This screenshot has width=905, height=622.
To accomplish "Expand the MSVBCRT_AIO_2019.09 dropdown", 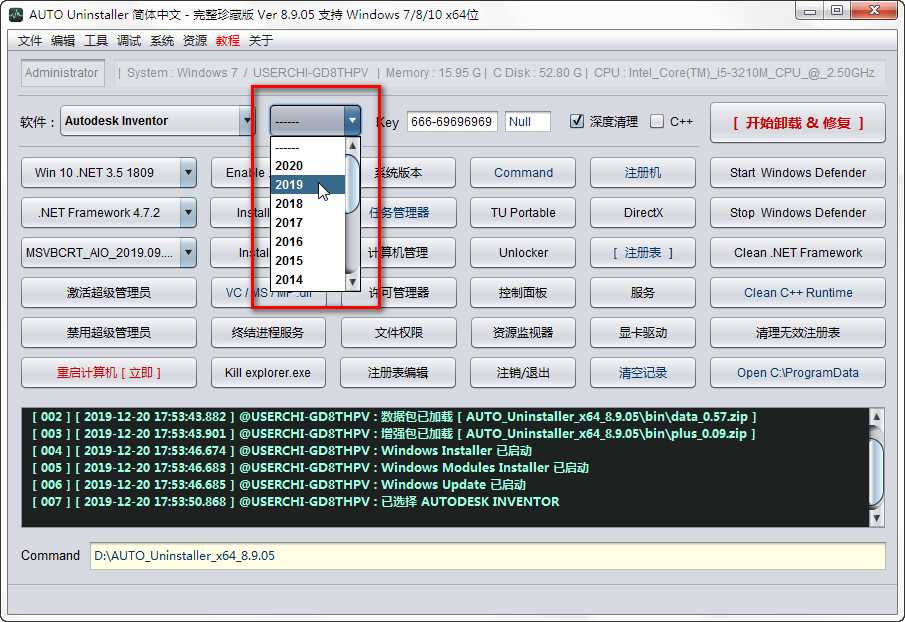I will pos(188,253).
